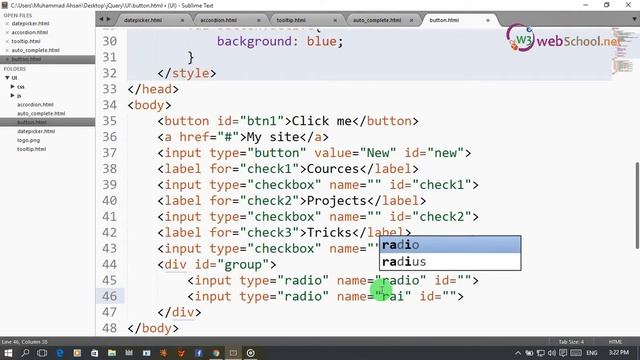Switch to the auto_complete.html tab
Image resolution: width=640 pixels, height=360 pixels.
pos(377,20)
